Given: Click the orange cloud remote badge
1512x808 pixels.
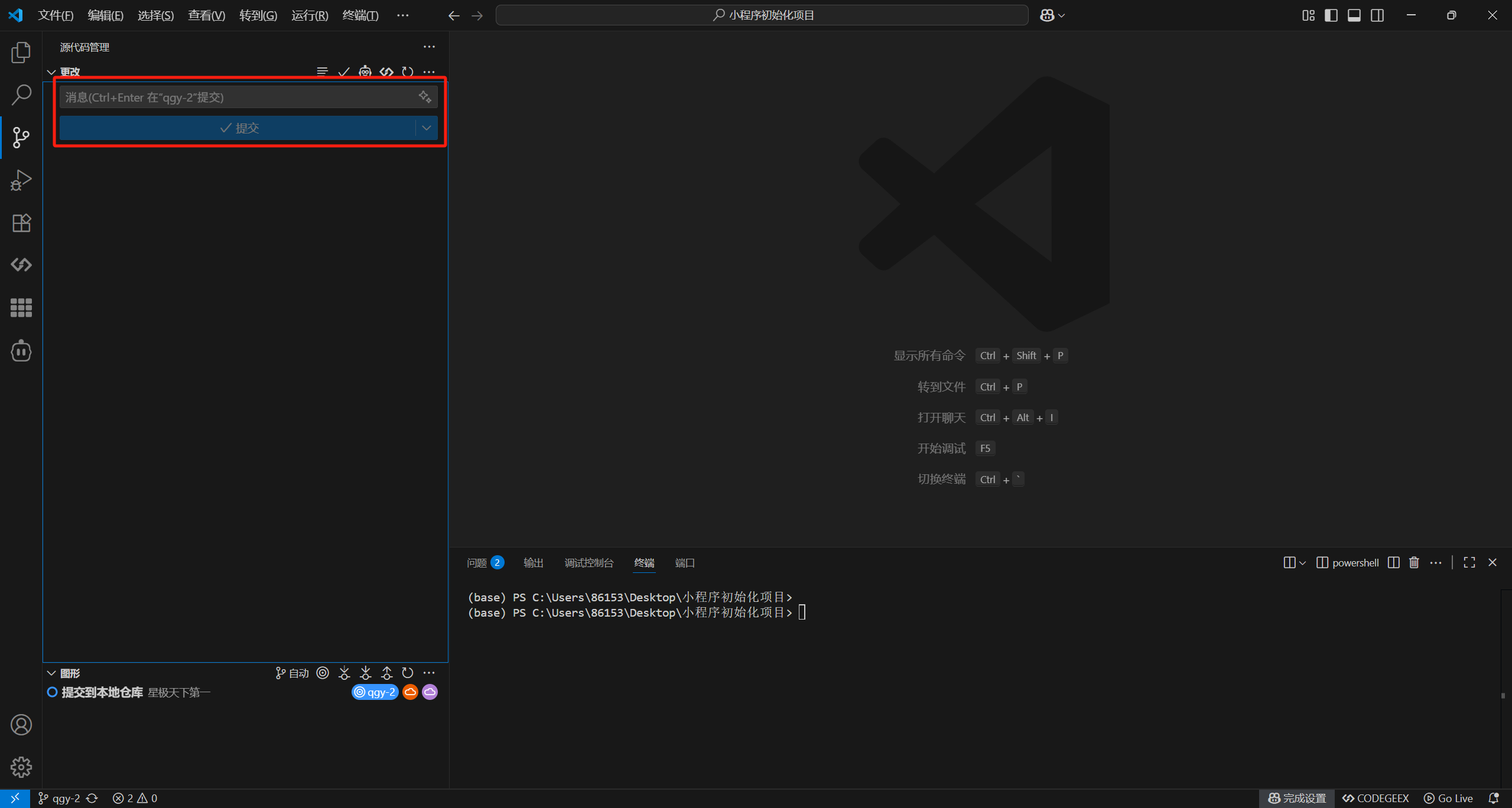Looking at the screenshot, I should [410, 692].
